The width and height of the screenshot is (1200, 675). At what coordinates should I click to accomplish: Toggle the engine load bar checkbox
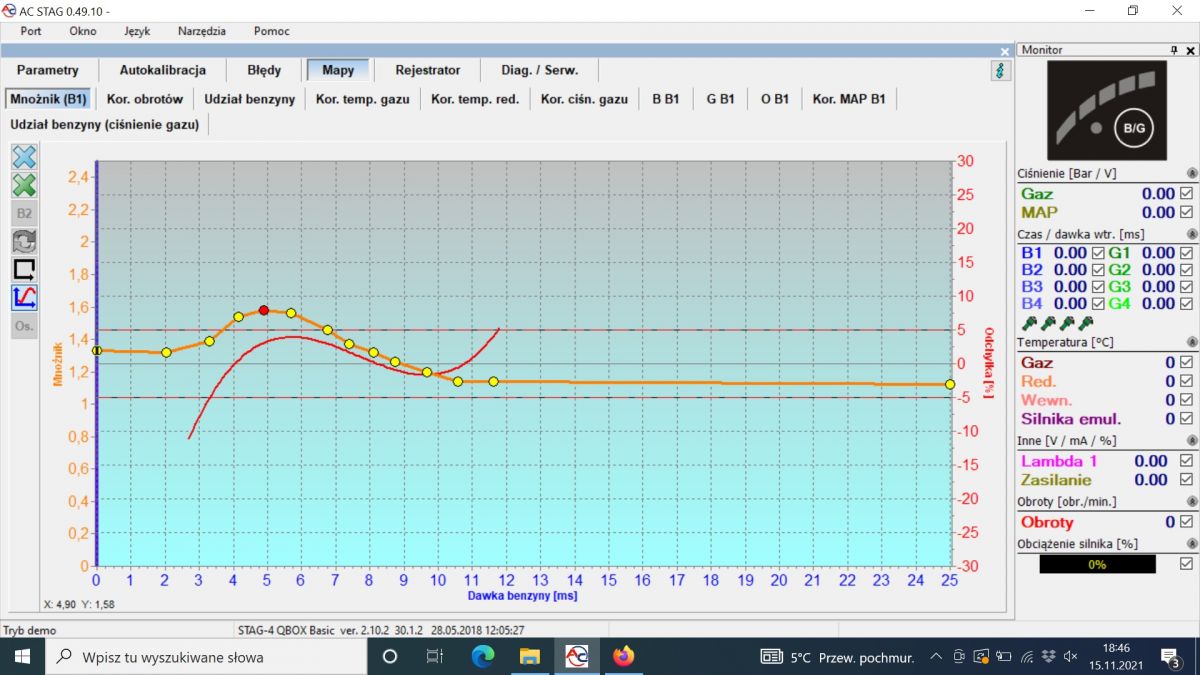(1186, 564)
